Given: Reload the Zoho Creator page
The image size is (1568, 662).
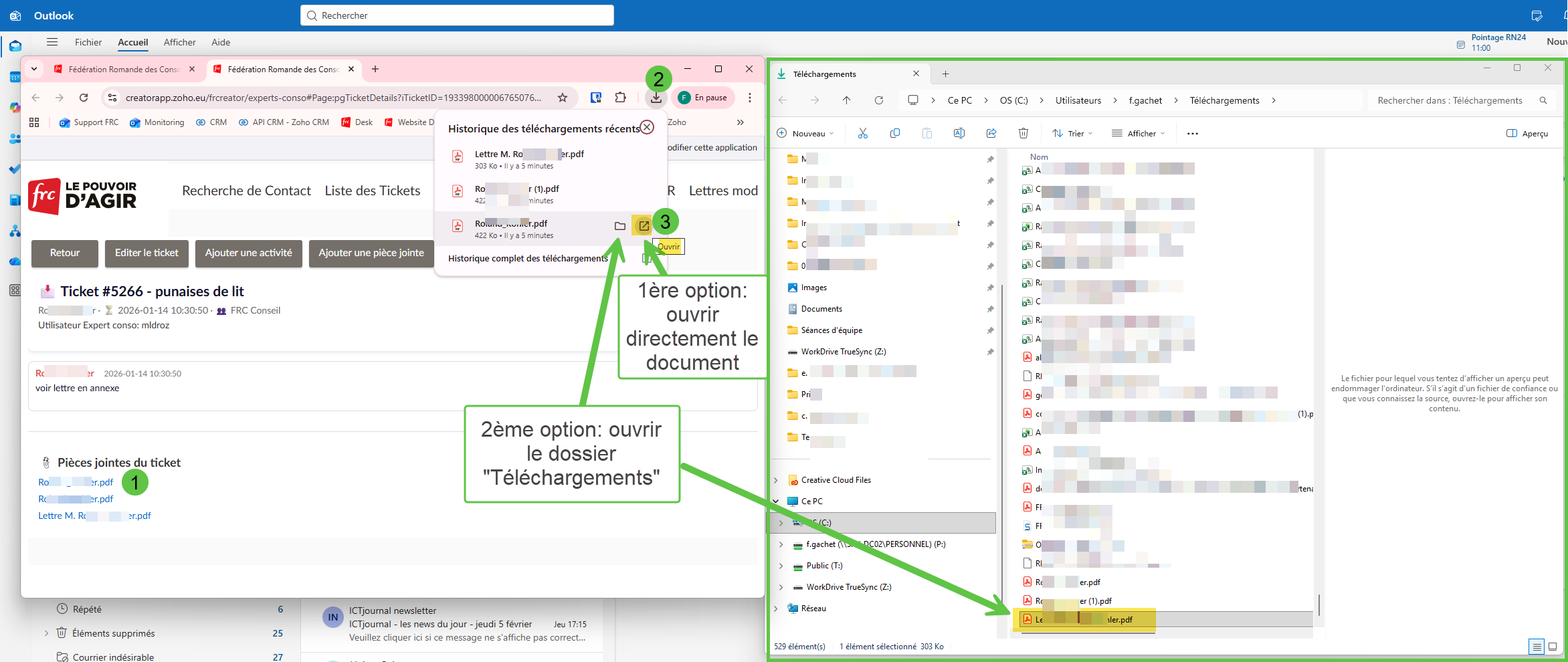Looking at the screenshot, I should click(84, 98).
